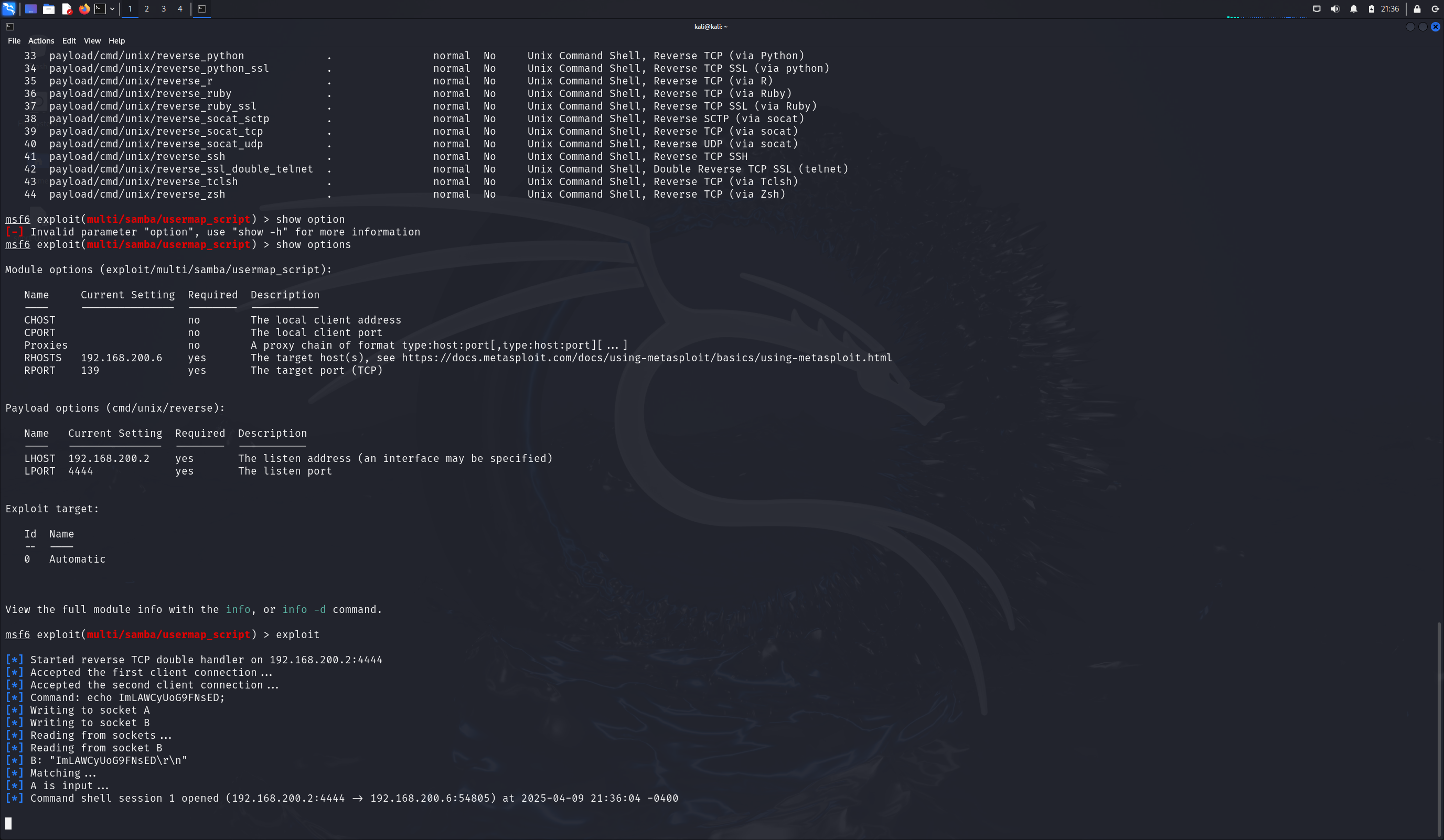Switch to workspace 2
Image resolution: width=1444 pixels, height=840 pixels.
(x=147, y=8)
